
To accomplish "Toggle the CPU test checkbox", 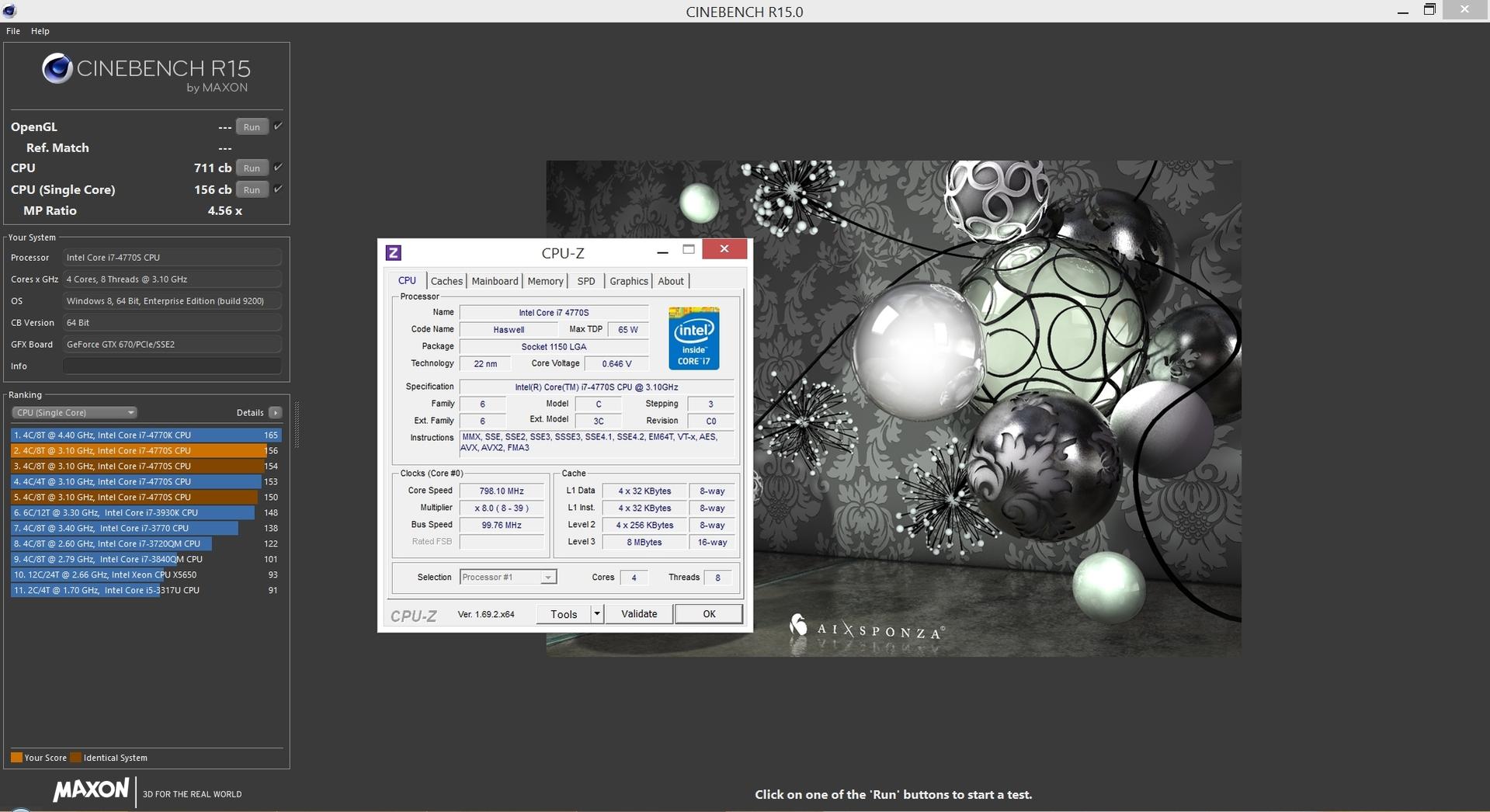I will pyautogui.click(x=278, y=167).
